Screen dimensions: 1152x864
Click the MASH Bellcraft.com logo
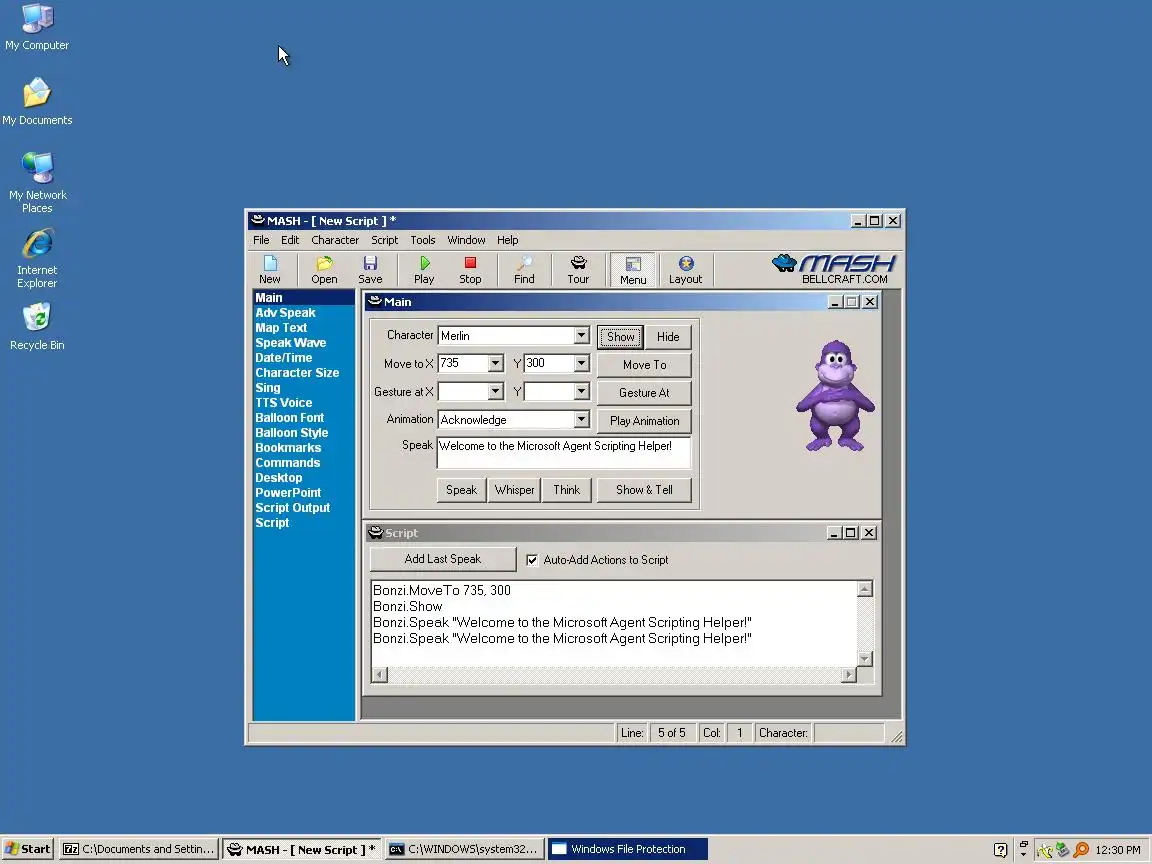click(834, 269)
